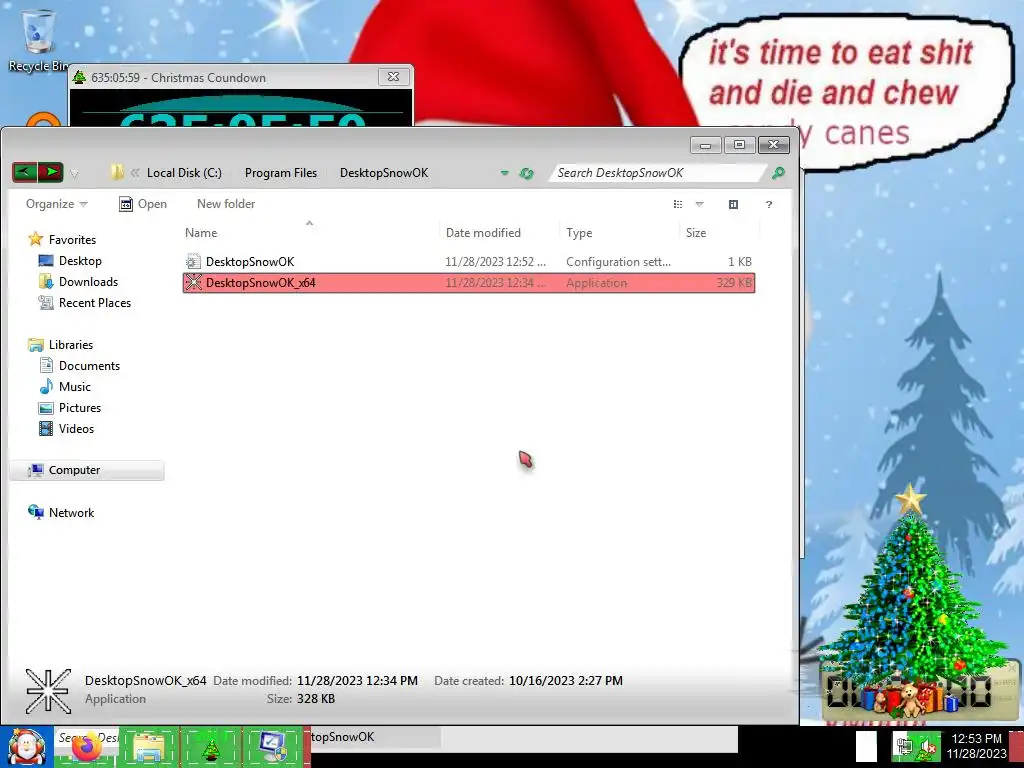1024x768 pixels.
Task: Open the Music library
Action: (74, 387)
